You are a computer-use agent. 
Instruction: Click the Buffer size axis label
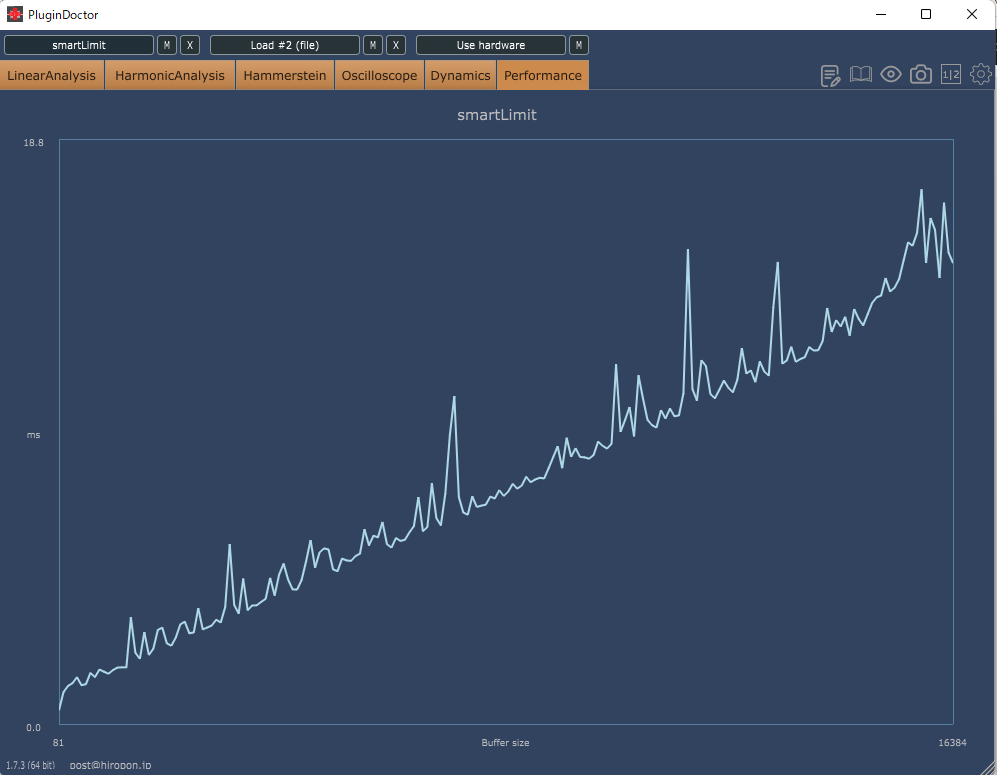[x=505, y=743]
